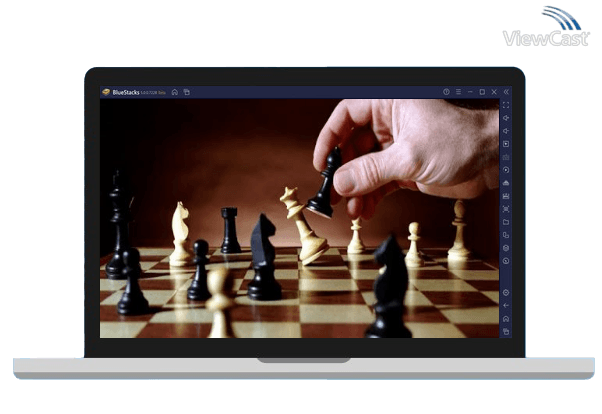The height and width of the screenshot is (414, 602).
Task: Click the eject shaped sidebar icon
Action: click(506, 183)
